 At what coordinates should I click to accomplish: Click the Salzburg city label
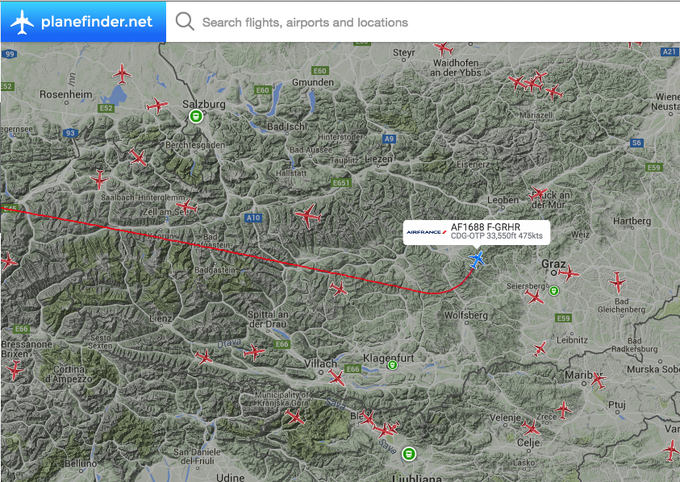tap(204, 104)
